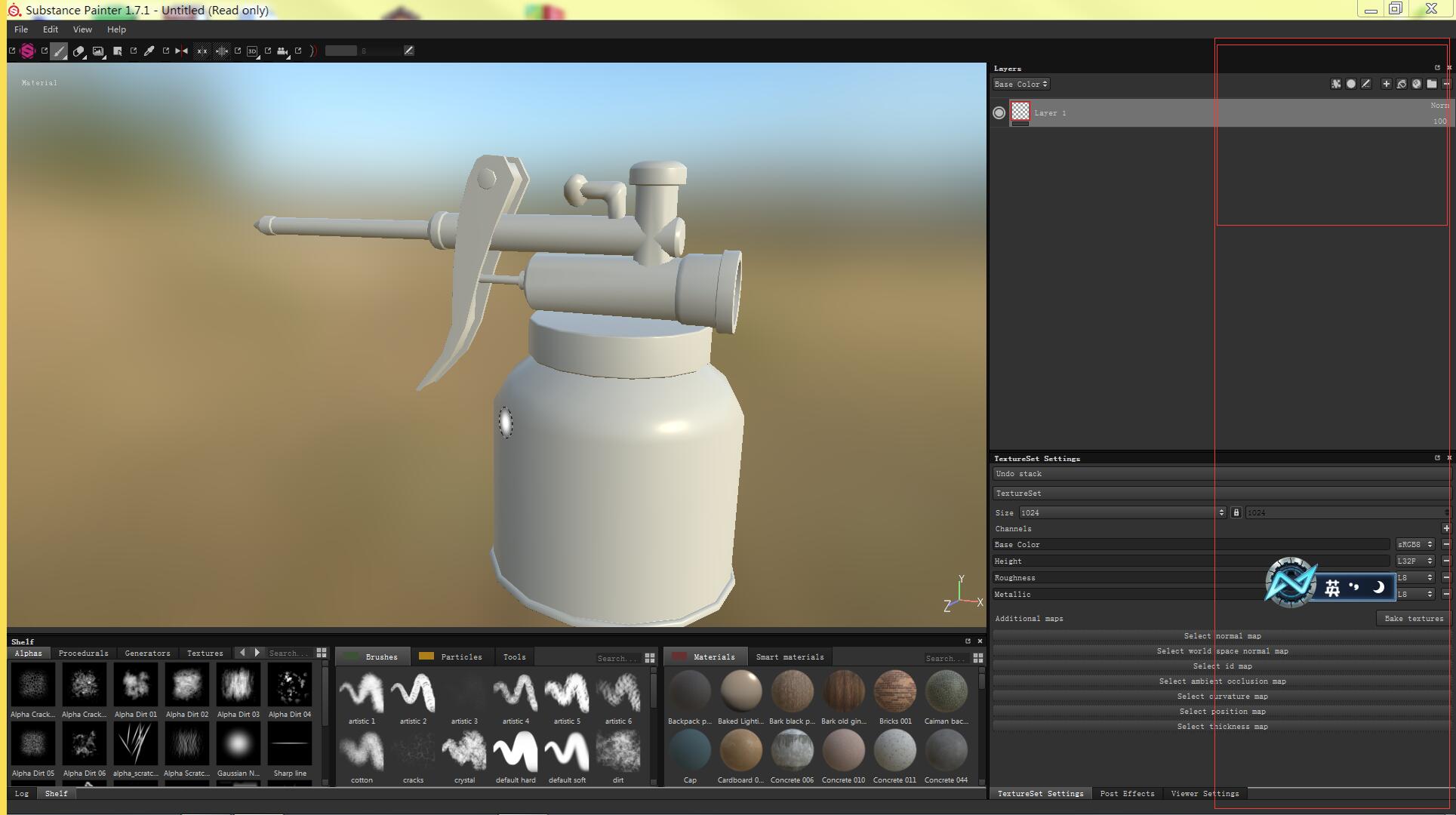Pick the color eyedropper tool

click(149, 51)
